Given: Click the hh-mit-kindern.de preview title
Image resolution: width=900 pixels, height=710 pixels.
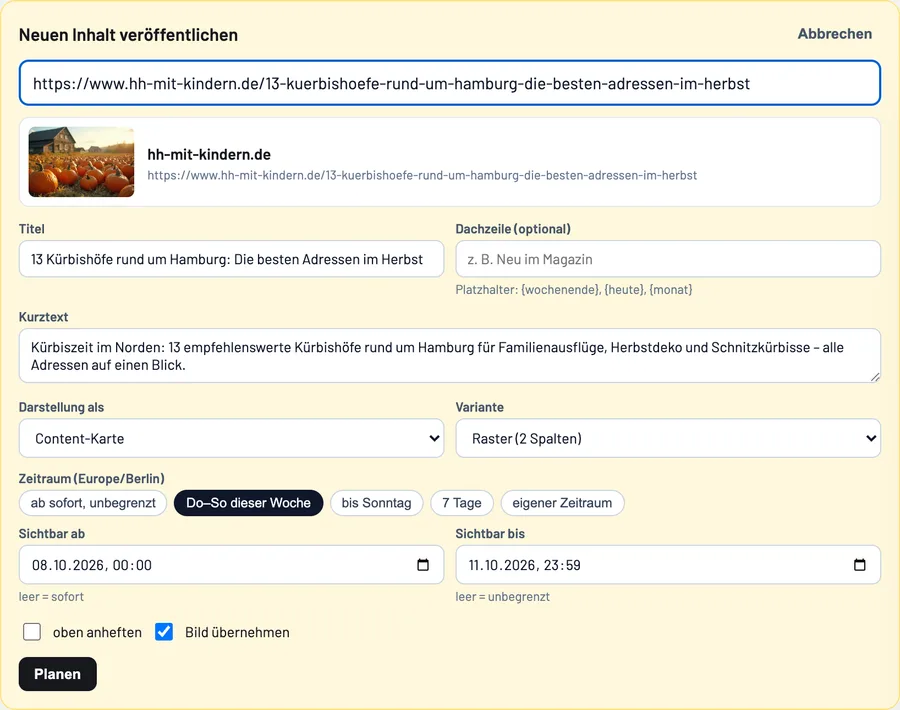Looking at the screenshot, I should tap(209, 154).
